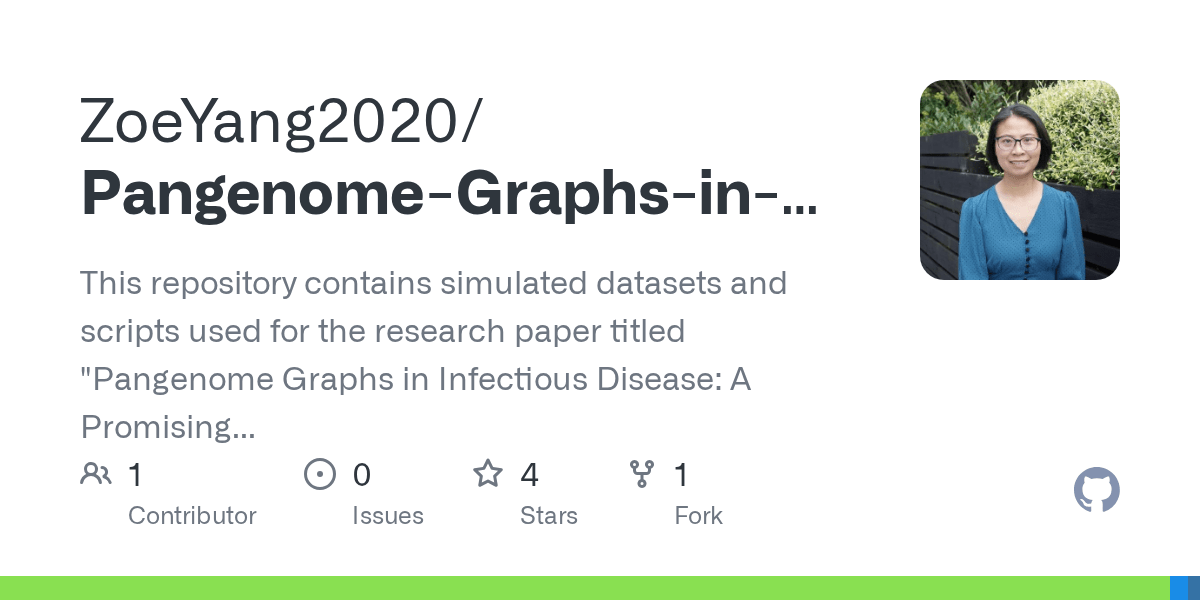
Task: Click the contributors people icon
Action: tap(96, 474)
